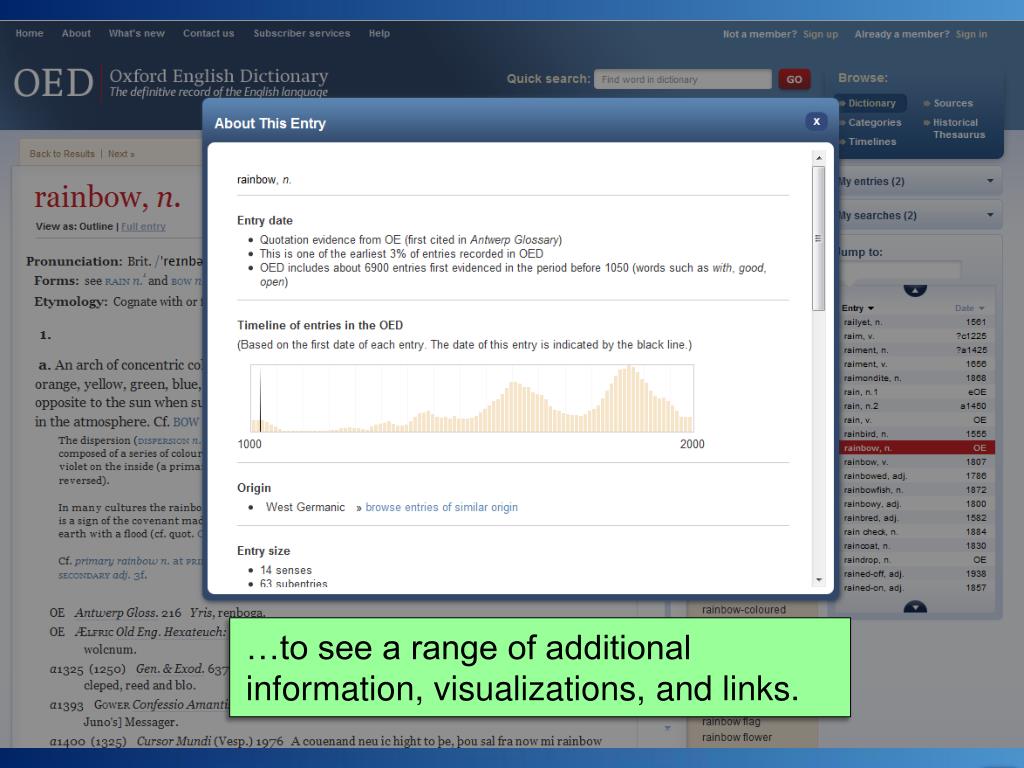Click the dialog's vertical scrollbar thumb
Image resolution: width=1024 pixels, height=768 pixels.
[x=818, y=238]
